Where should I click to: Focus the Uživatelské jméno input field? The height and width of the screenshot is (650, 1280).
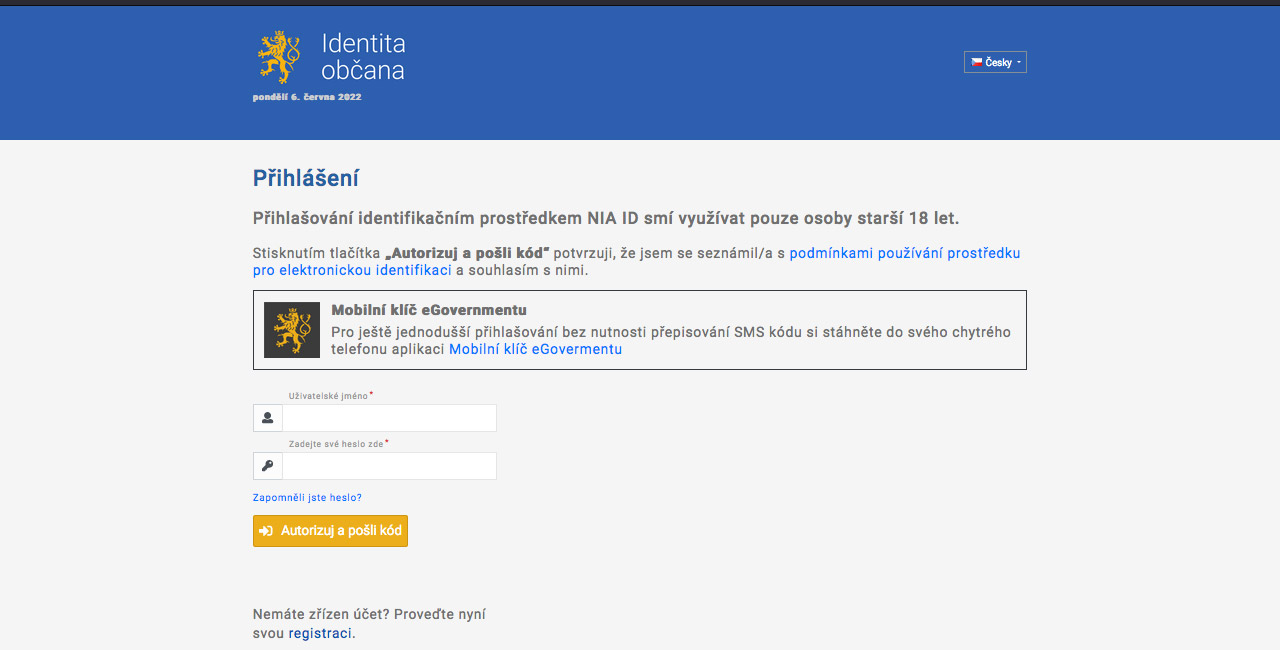pyautogui.click(x=389, y=418)
